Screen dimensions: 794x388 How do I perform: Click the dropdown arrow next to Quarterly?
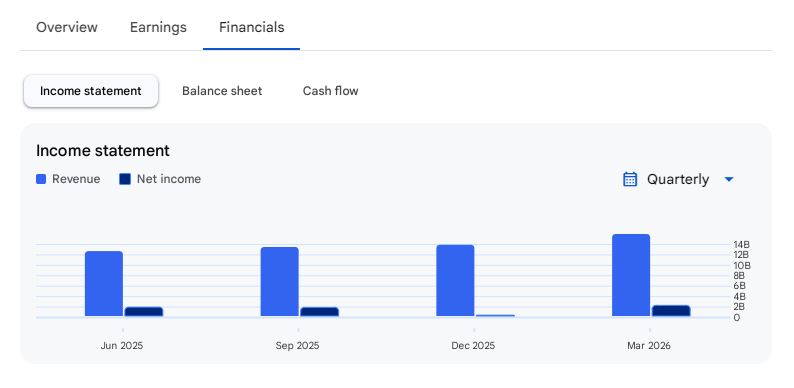(x=729, y=179)
